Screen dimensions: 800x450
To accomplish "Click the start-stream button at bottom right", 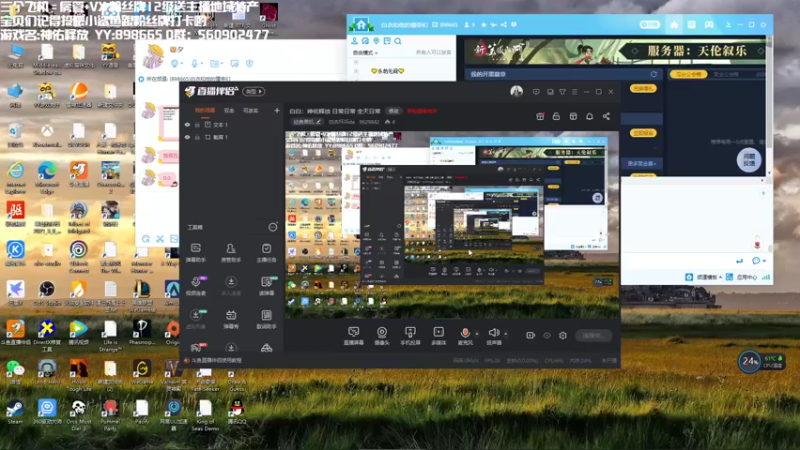I will click(x=593, y=335).
